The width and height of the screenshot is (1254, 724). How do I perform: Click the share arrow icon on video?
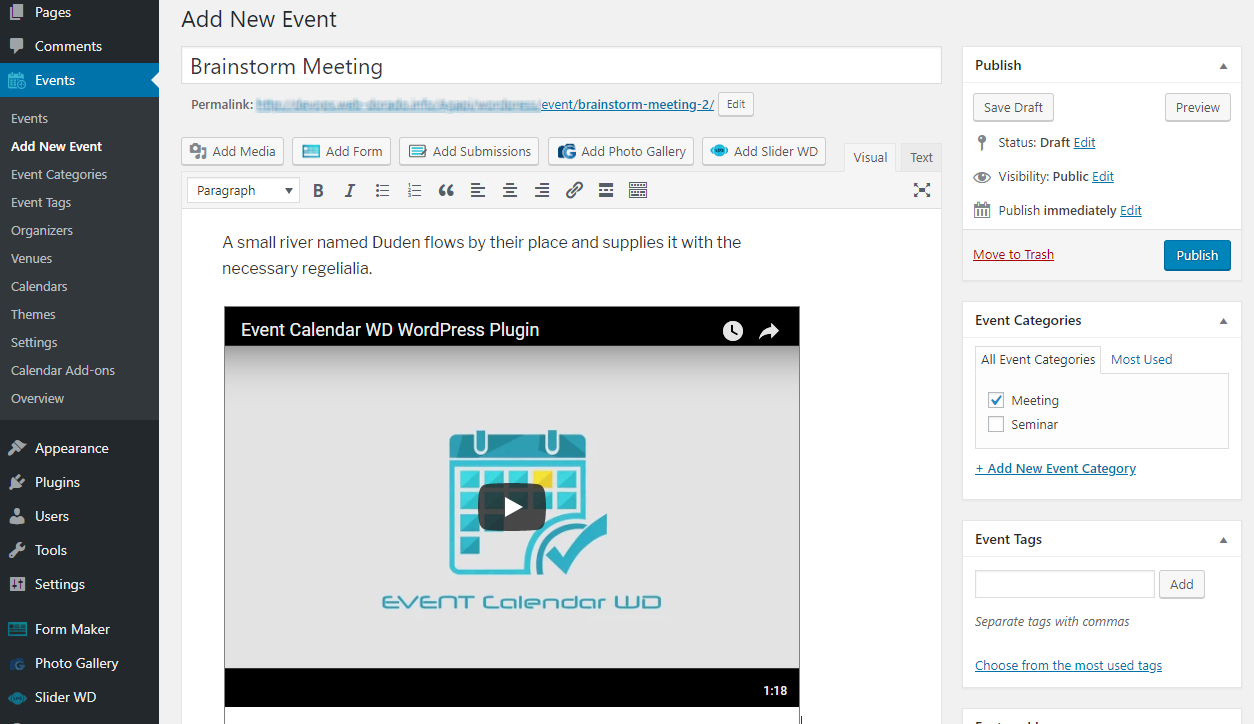coord(769,331)
